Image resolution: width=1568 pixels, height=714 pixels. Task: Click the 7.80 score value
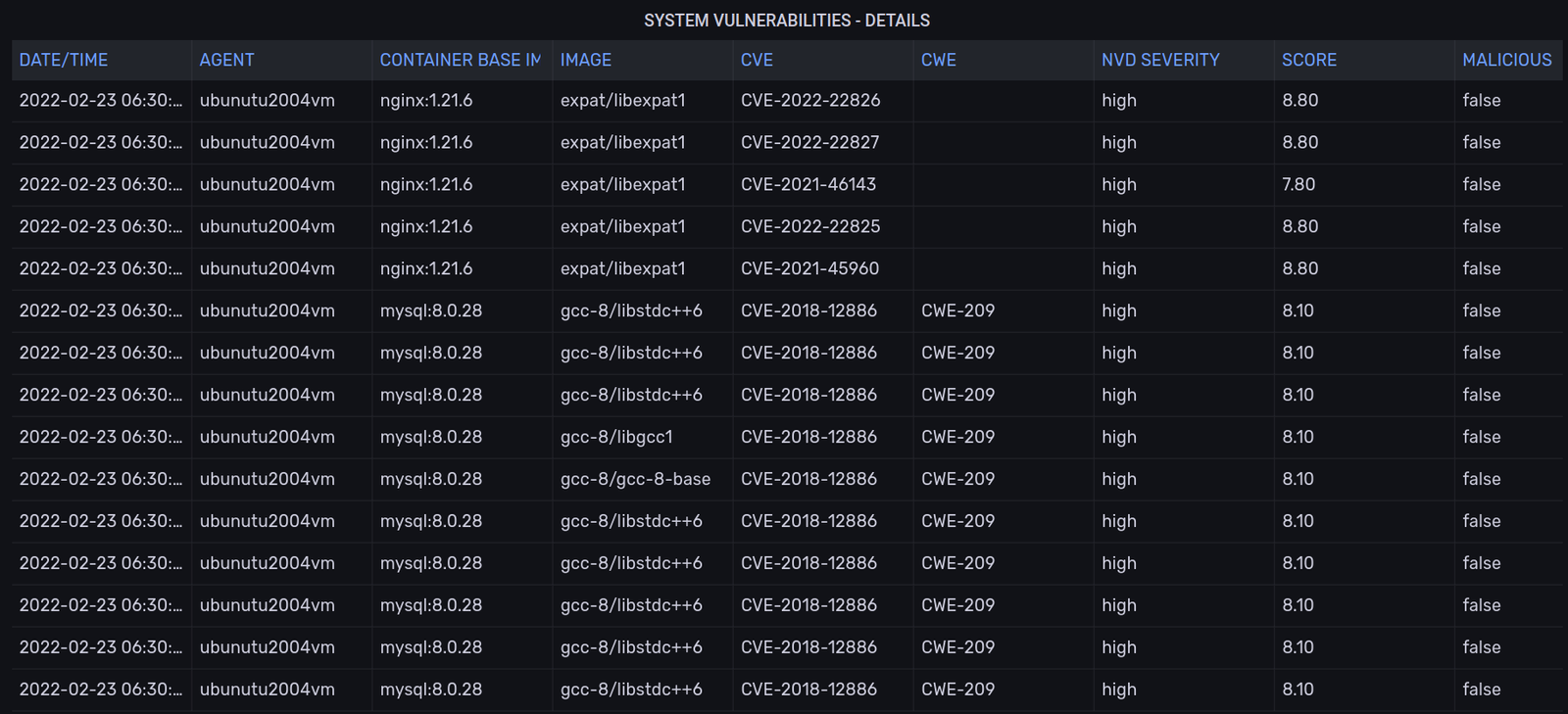pyautogui.click(x=1298, y=185)
